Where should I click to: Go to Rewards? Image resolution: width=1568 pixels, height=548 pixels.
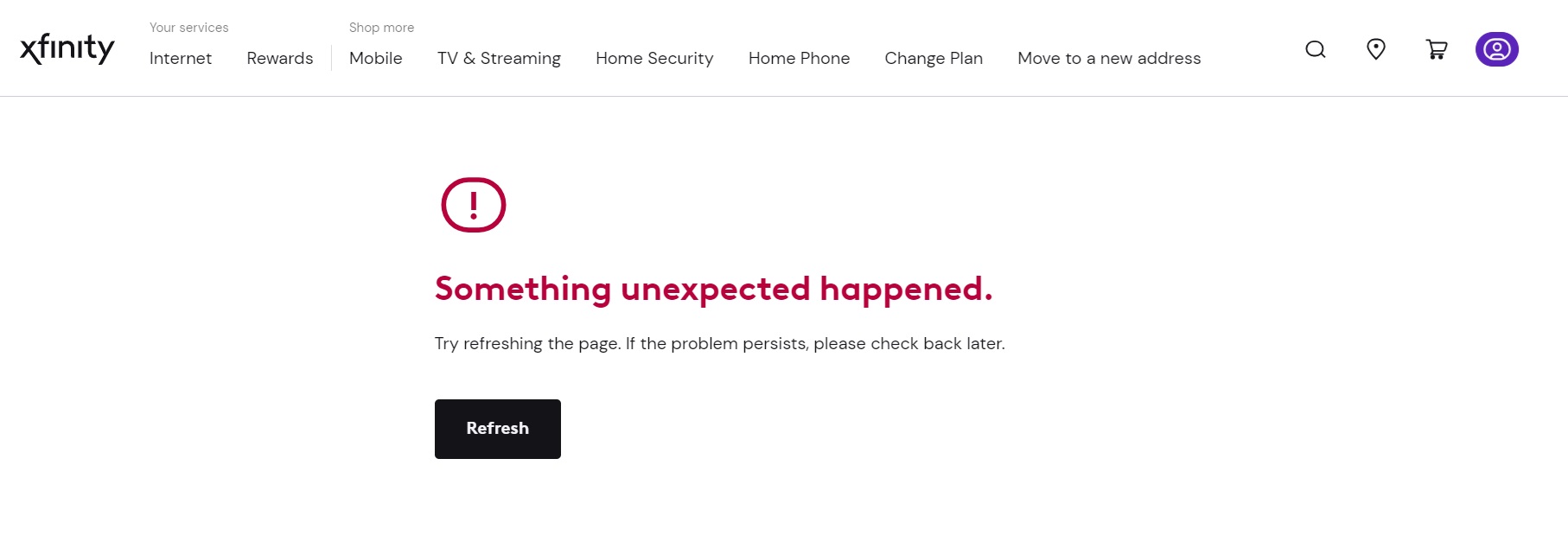[x=280, y=58]
